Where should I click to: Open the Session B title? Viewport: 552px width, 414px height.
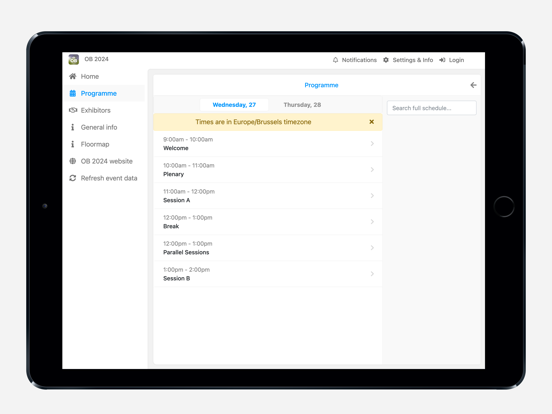176,278
